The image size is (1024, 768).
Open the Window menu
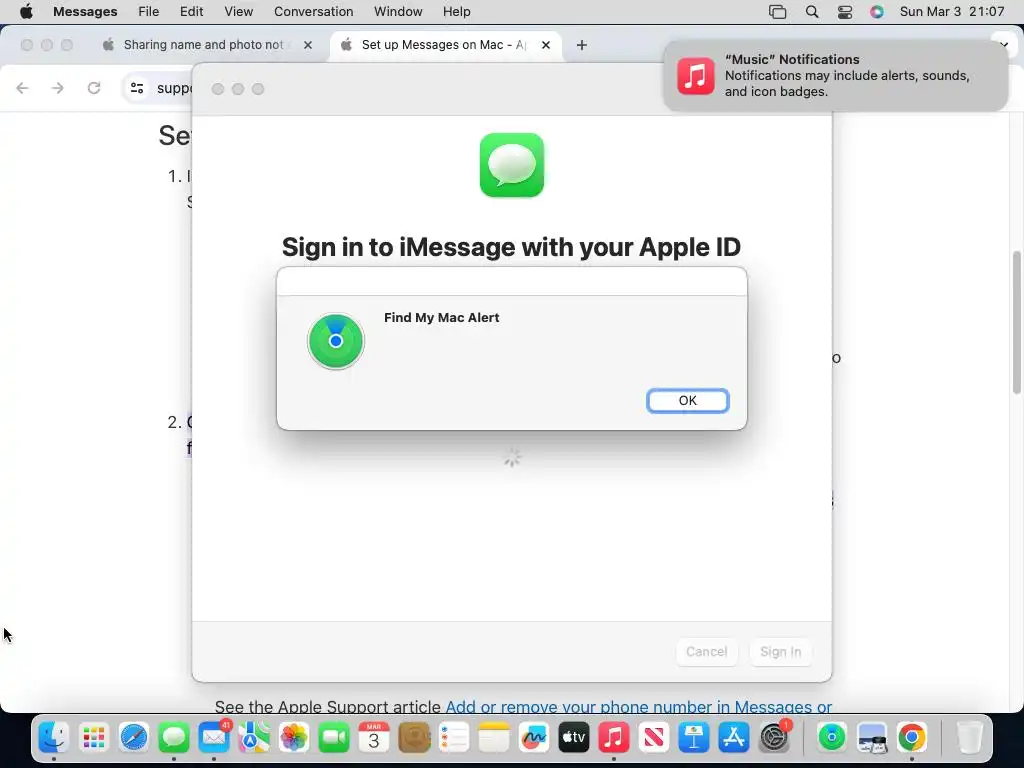click(x=398, y=12)
